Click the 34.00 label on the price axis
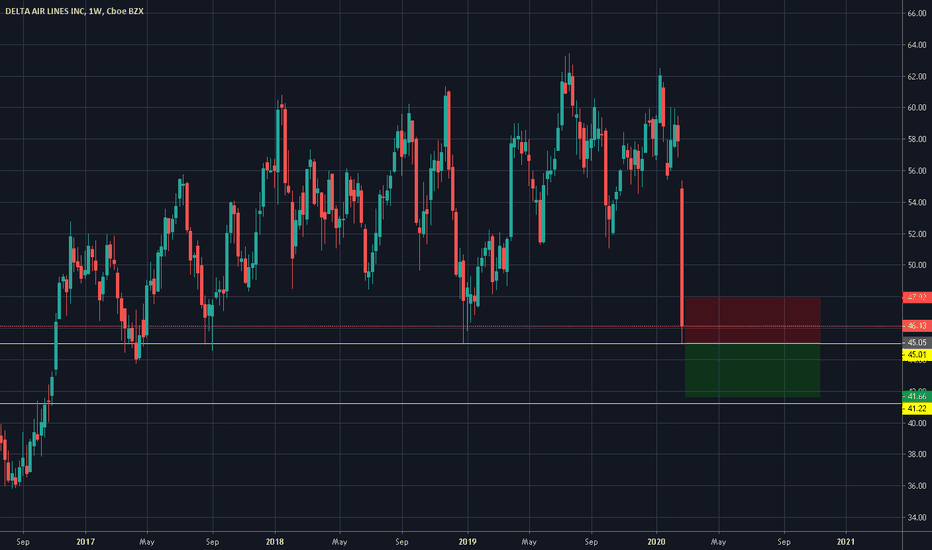Image resolution: width=932 pixels, height=550 pixels. point(917,517)
